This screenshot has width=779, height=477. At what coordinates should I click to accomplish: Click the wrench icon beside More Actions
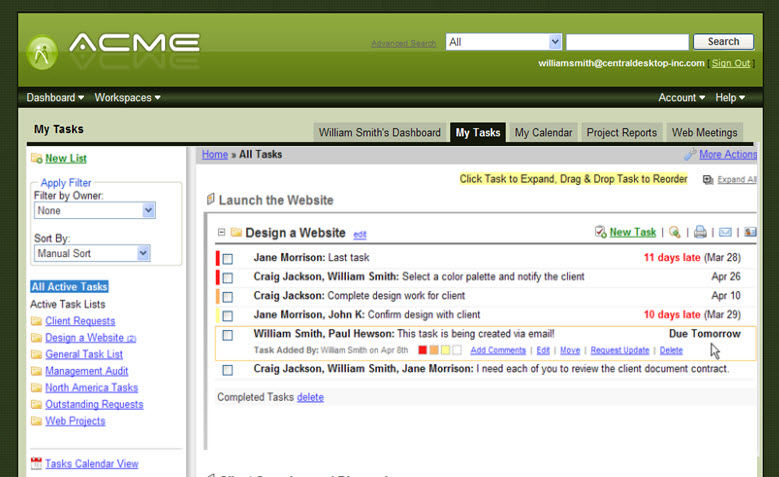(x=690, y=155)
